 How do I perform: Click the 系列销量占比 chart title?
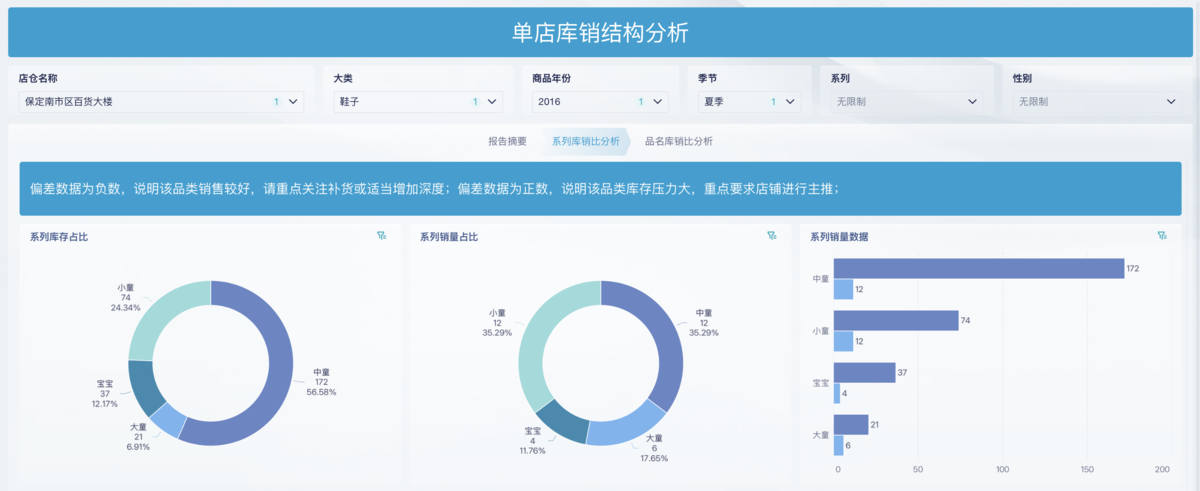point(449,237)
